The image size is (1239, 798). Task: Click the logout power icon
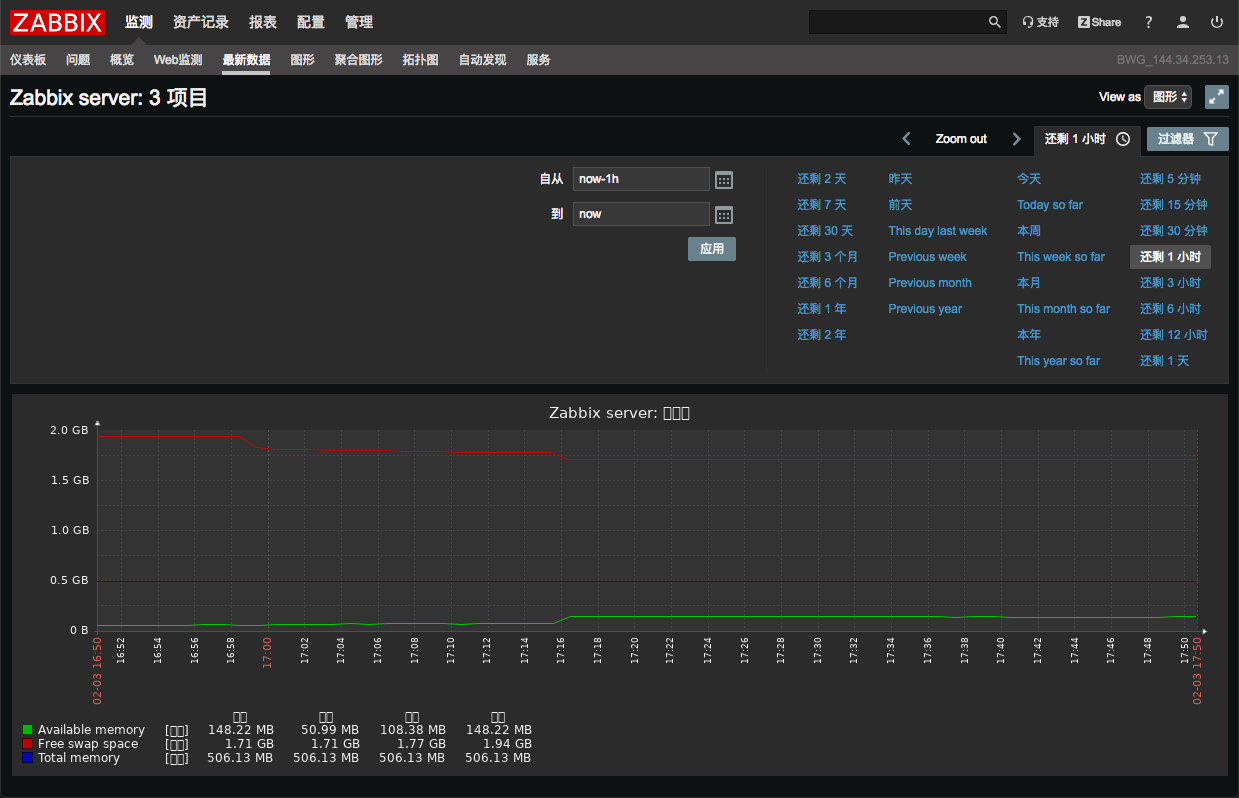click(x=1217, y=22)
